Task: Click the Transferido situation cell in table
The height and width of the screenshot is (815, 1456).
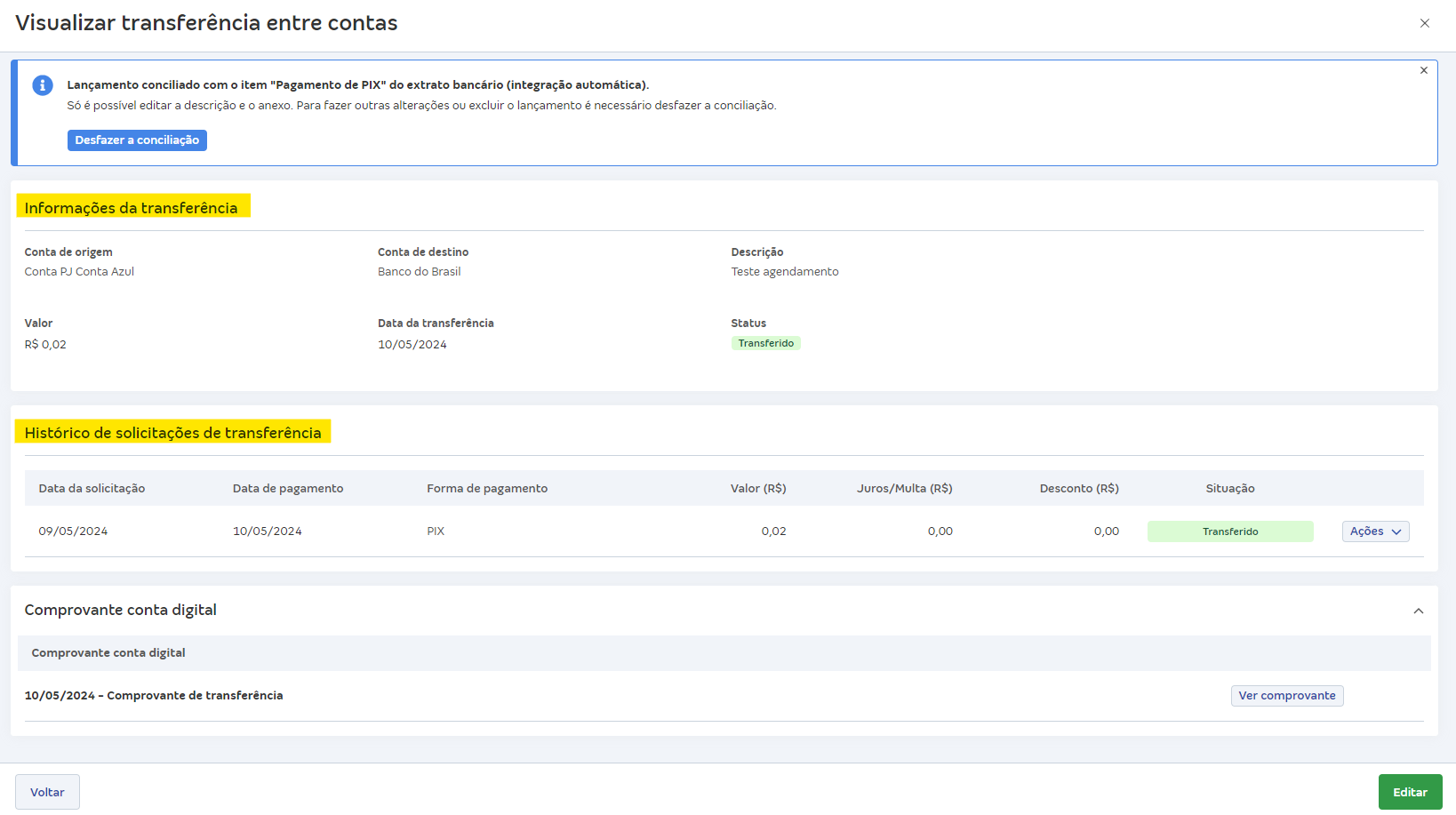Action: click(1229, 531)
